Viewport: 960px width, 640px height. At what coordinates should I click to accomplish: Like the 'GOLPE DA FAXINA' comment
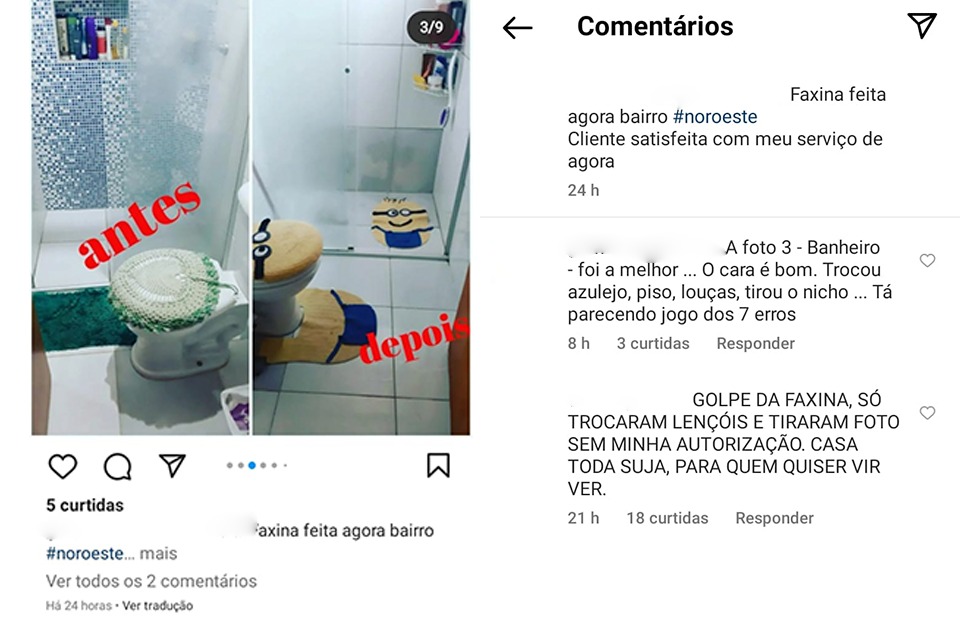[x=928, y=413]
